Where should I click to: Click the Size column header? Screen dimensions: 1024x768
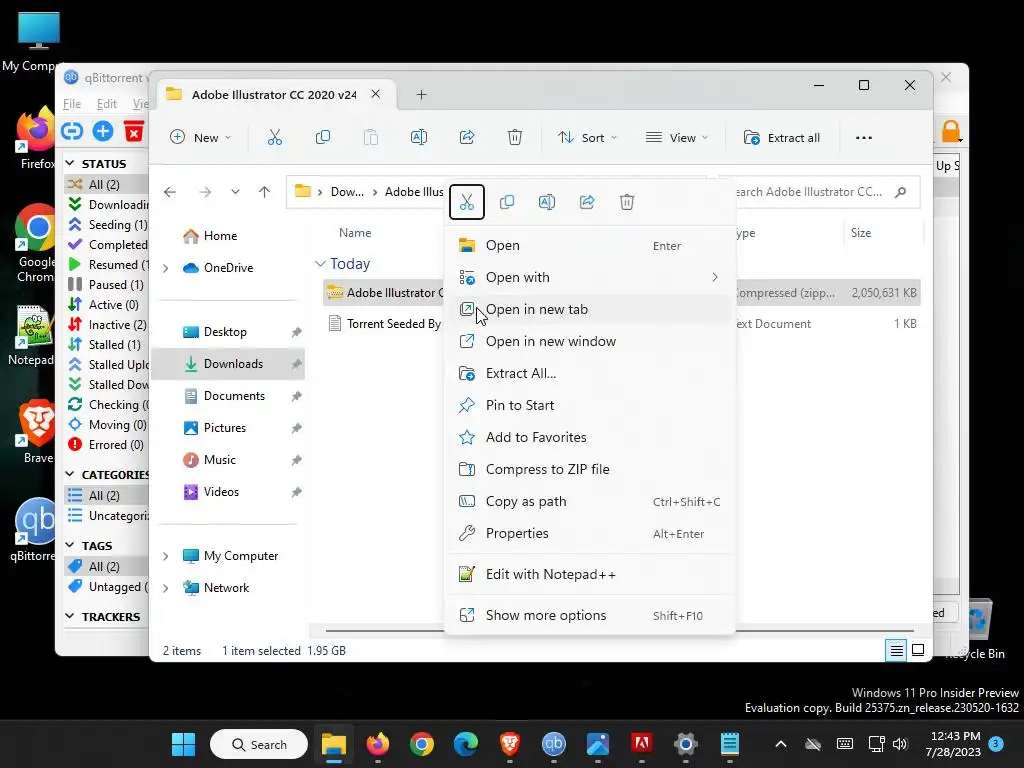click(861, 233)
